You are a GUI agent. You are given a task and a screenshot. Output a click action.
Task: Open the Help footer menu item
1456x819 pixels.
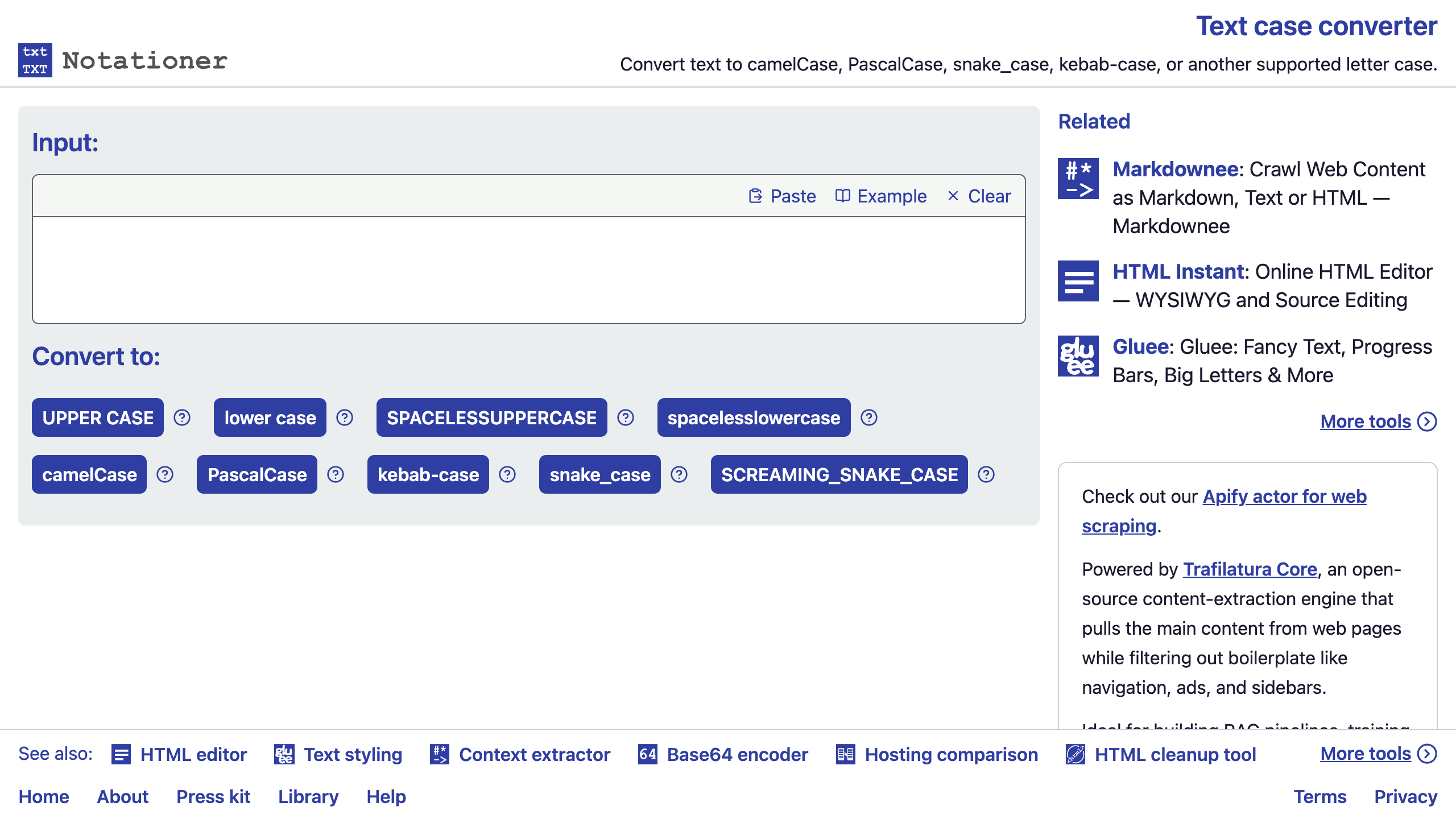pos(386,797)
